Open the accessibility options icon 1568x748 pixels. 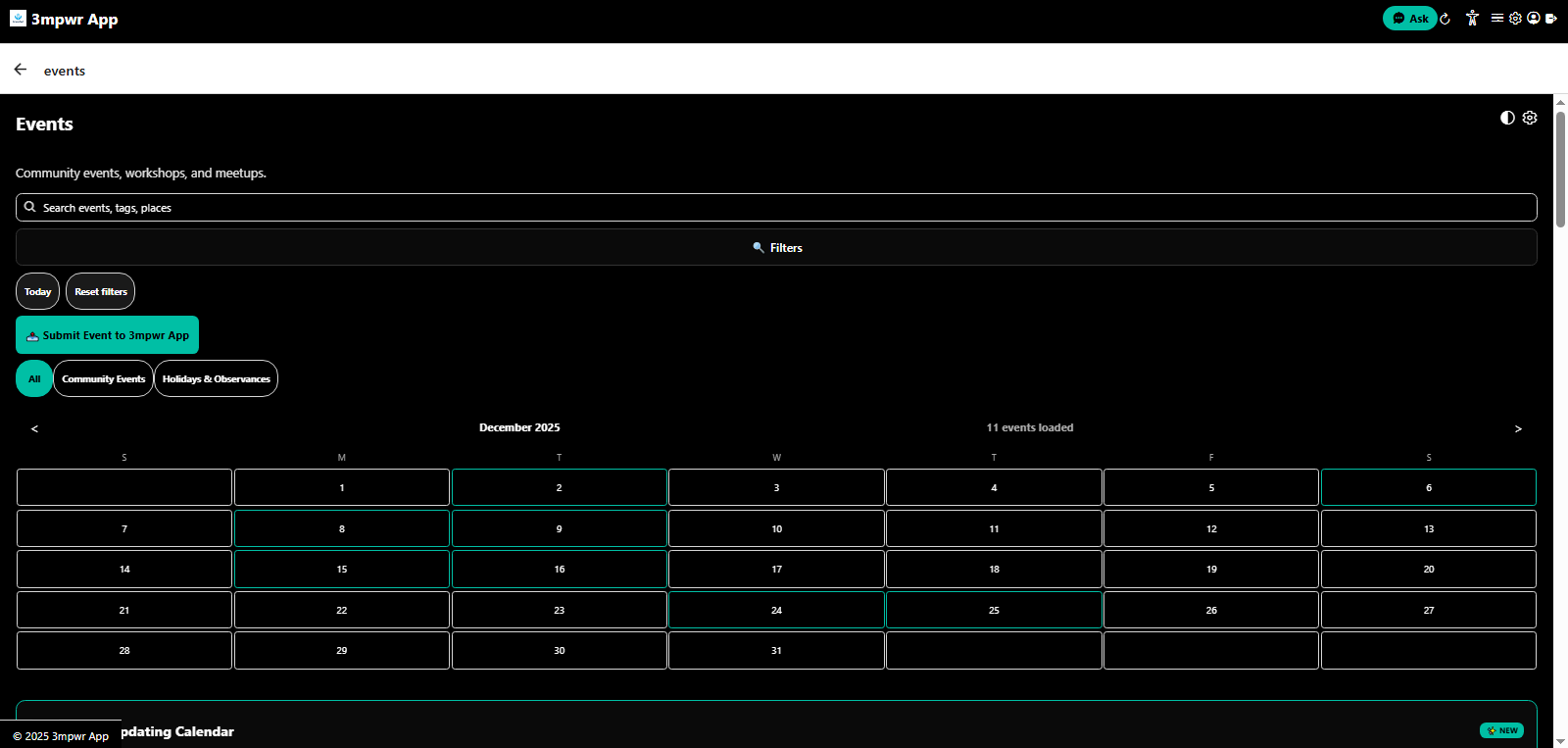click(1472, 19)
